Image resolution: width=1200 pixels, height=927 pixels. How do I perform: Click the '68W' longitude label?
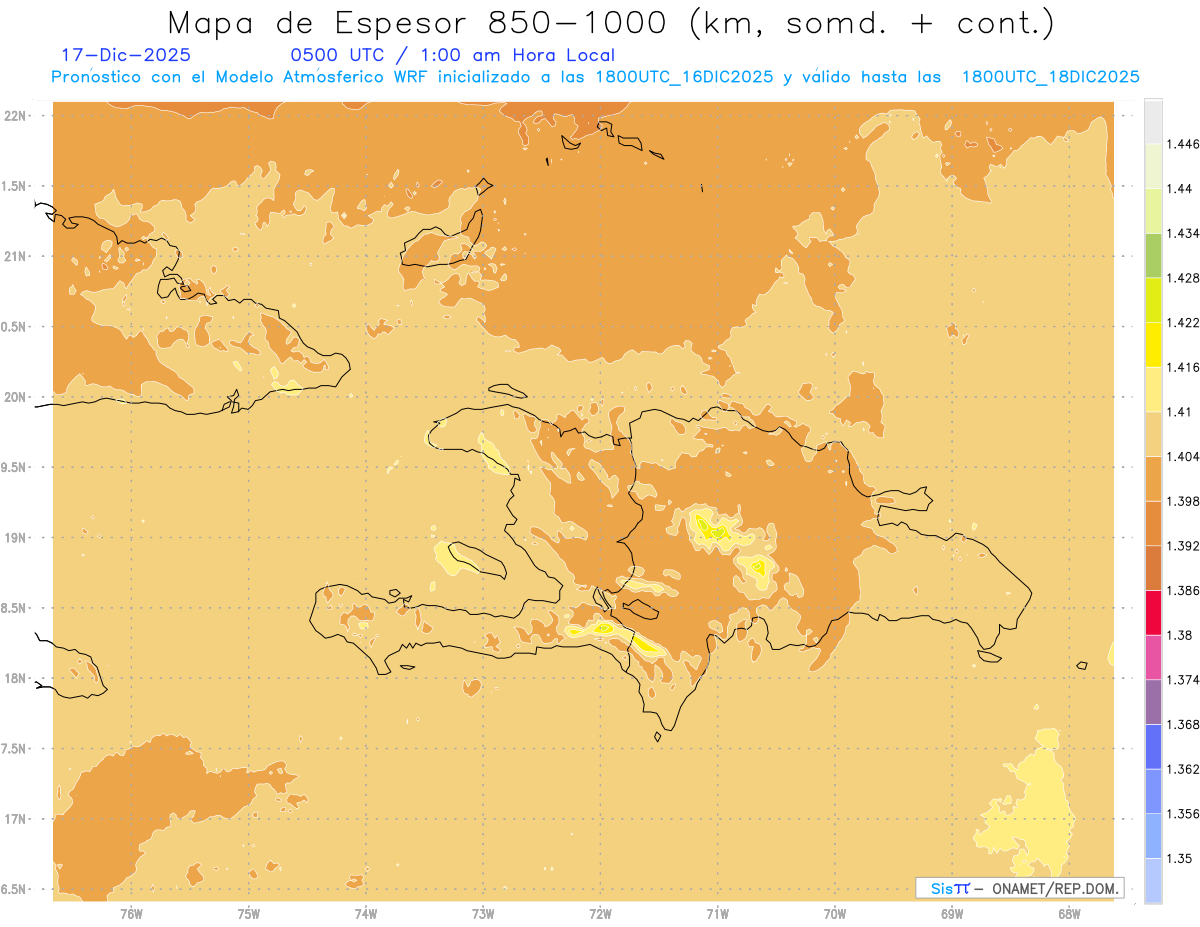(x=1069, y=913)
